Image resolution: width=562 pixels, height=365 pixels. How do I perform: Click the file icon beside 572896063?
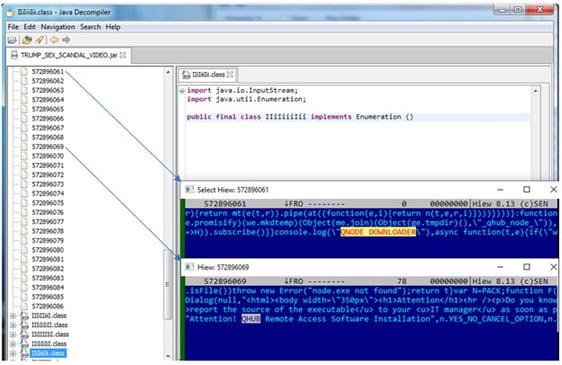pyautogui.click(x=24, y=90)
